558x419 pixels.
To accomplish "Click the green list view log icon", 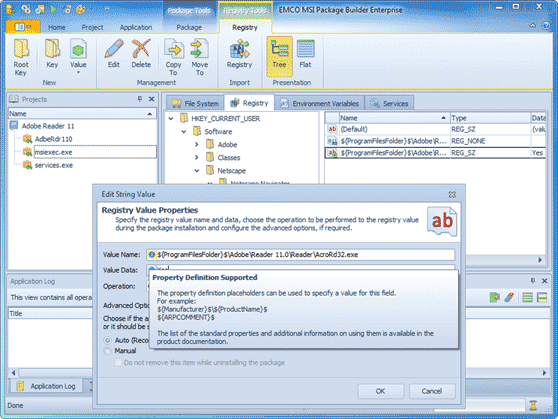I will [527, 297].
